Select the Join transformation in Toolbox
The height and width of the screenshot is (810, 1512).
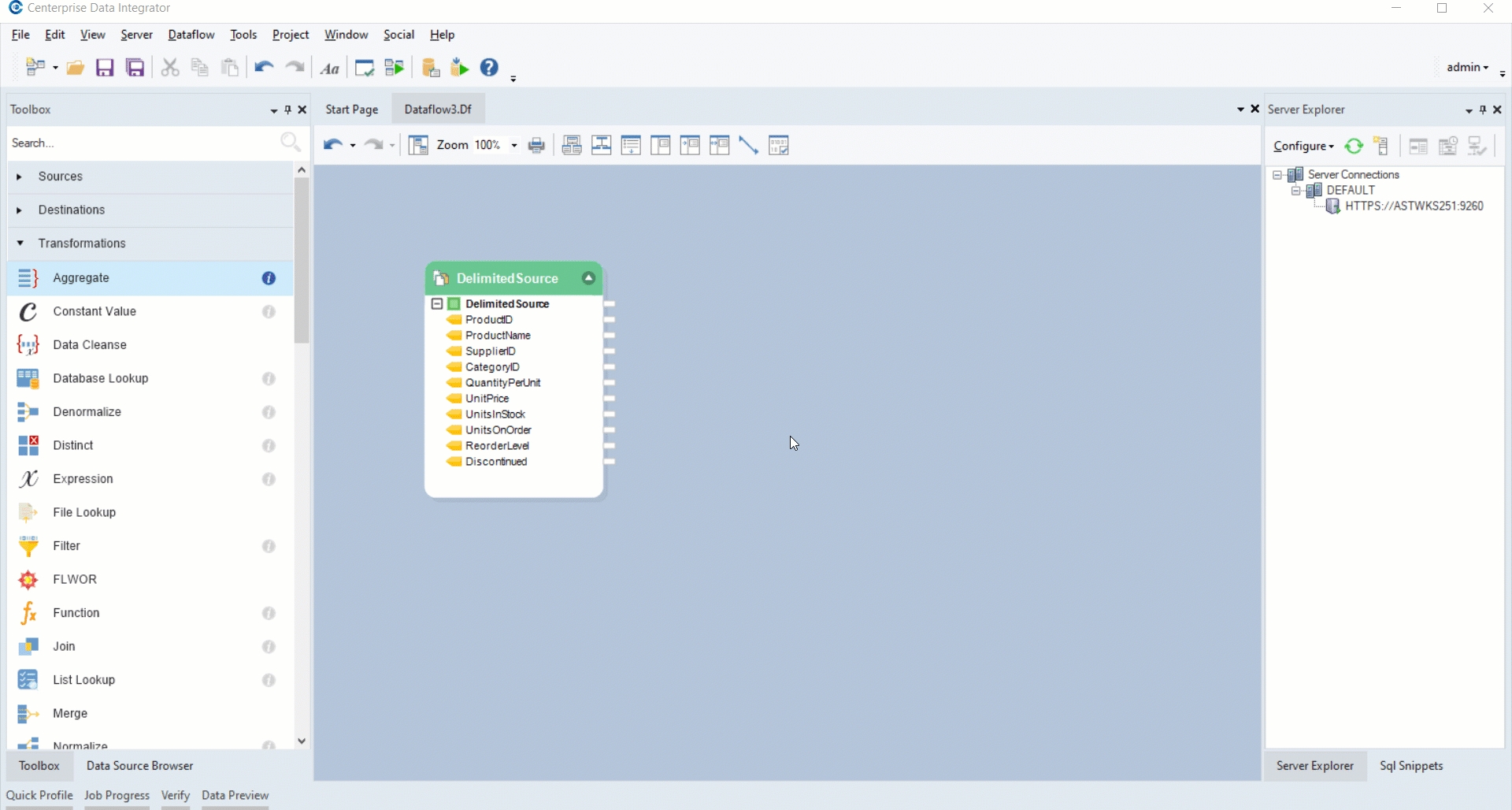point(64,647)
